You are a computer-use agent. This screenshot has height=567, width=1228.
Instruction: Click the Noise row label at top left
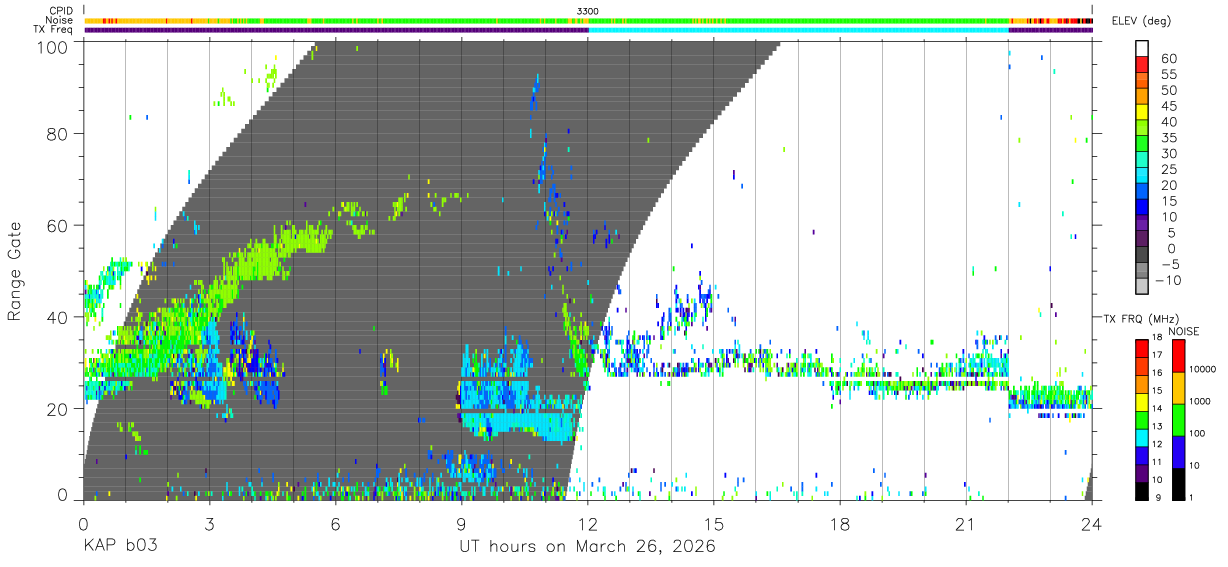[x=60, y=20]
